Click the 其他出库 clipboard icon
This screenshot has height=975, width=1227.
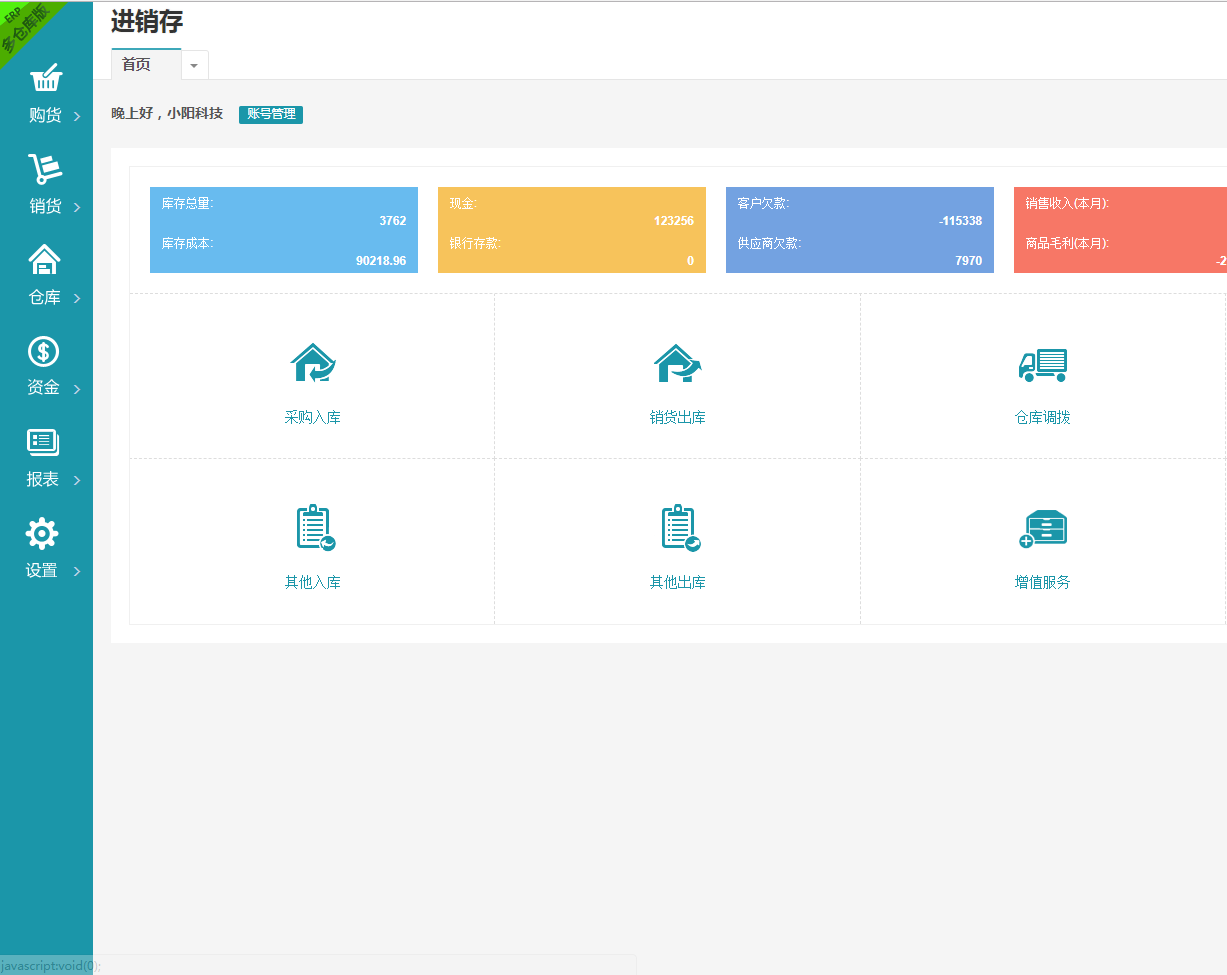coord(680,528)
